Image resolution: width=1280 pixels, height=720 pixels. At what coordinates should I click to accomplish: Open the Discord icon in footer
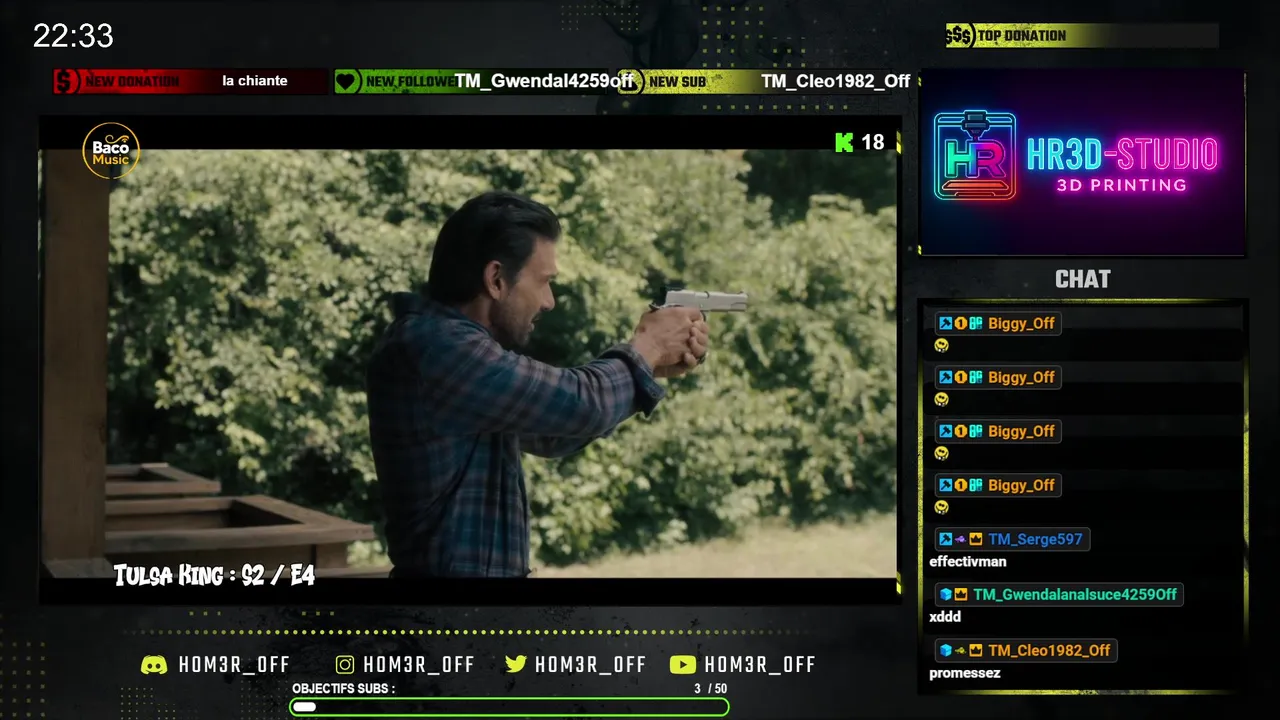click(x=154, y=665)
